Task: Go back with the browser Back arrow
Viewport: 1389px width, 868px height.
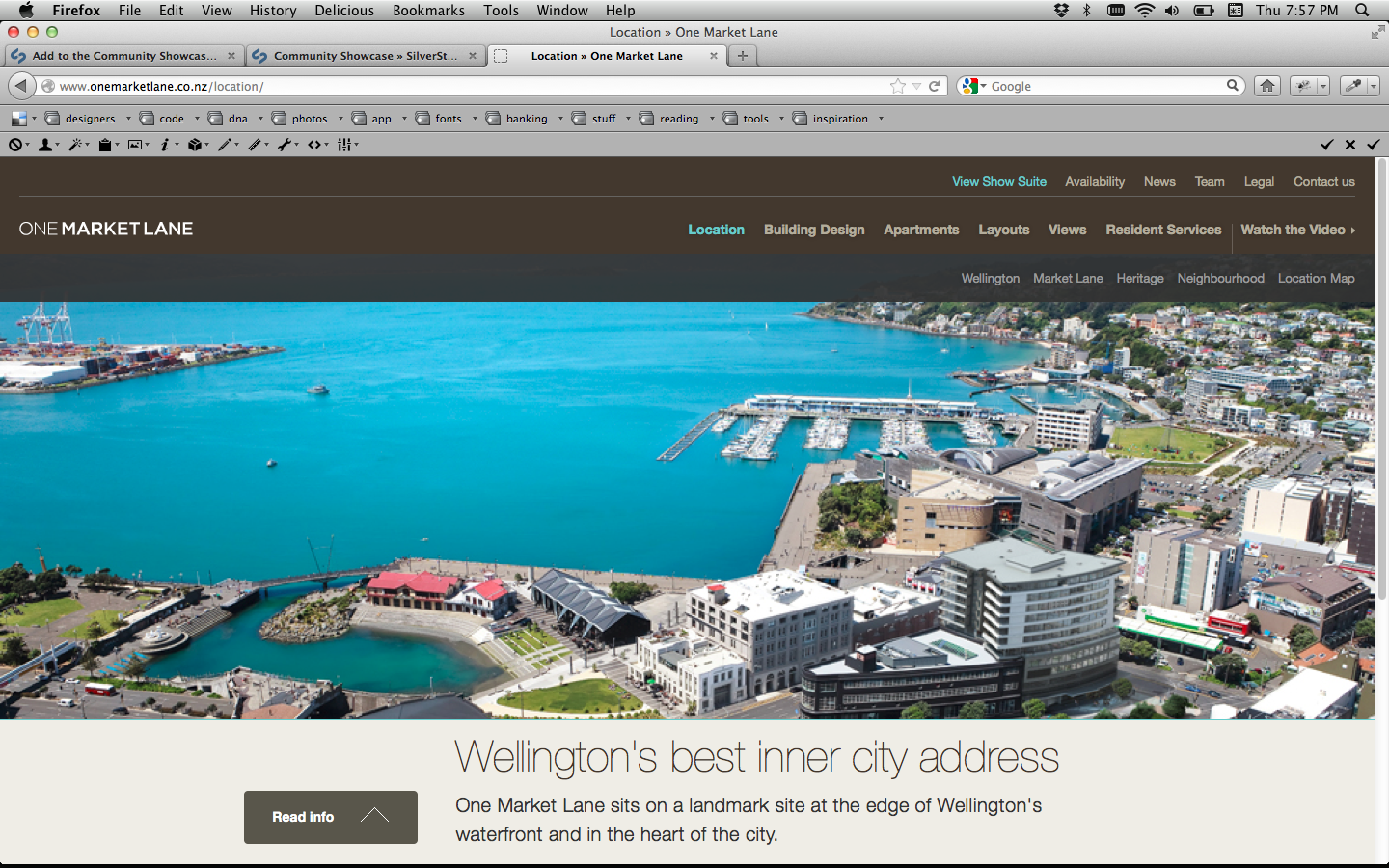Action: tap(21, 86)
